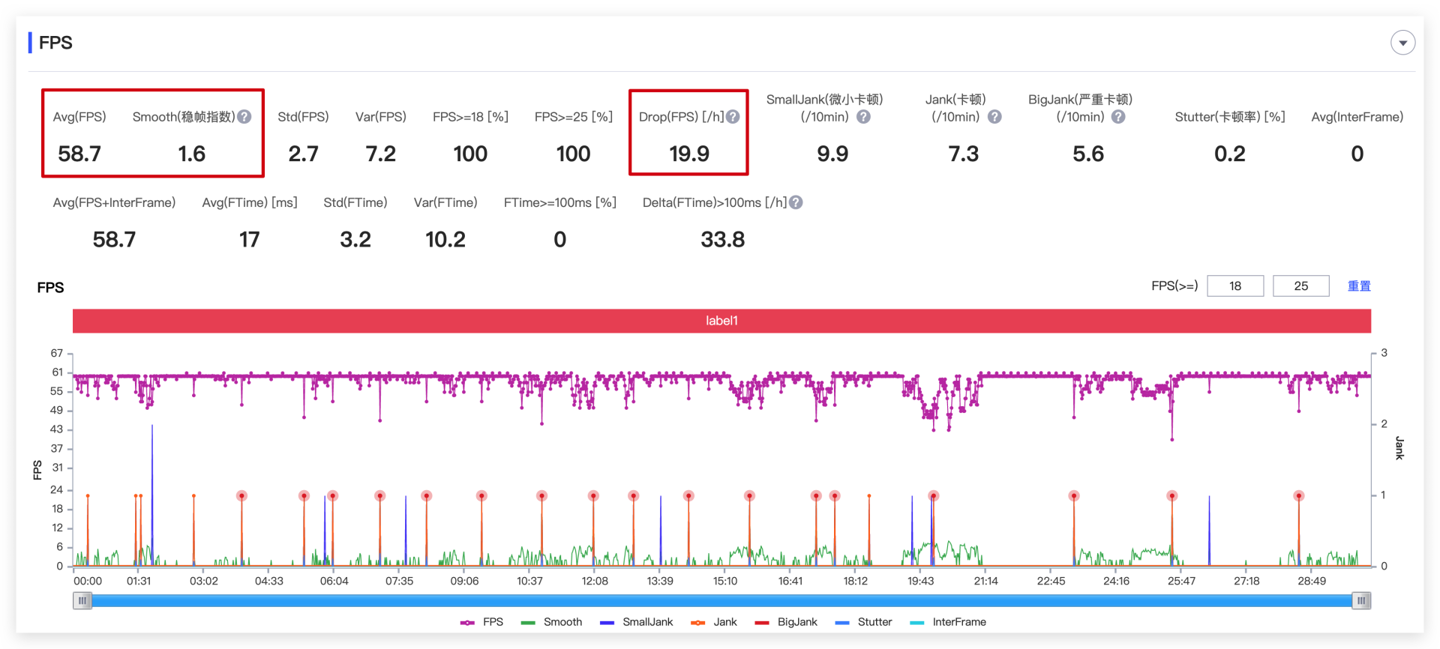
Task: Click help icon for SmallJank(微小卡顿)
Action: pos(863,117)
